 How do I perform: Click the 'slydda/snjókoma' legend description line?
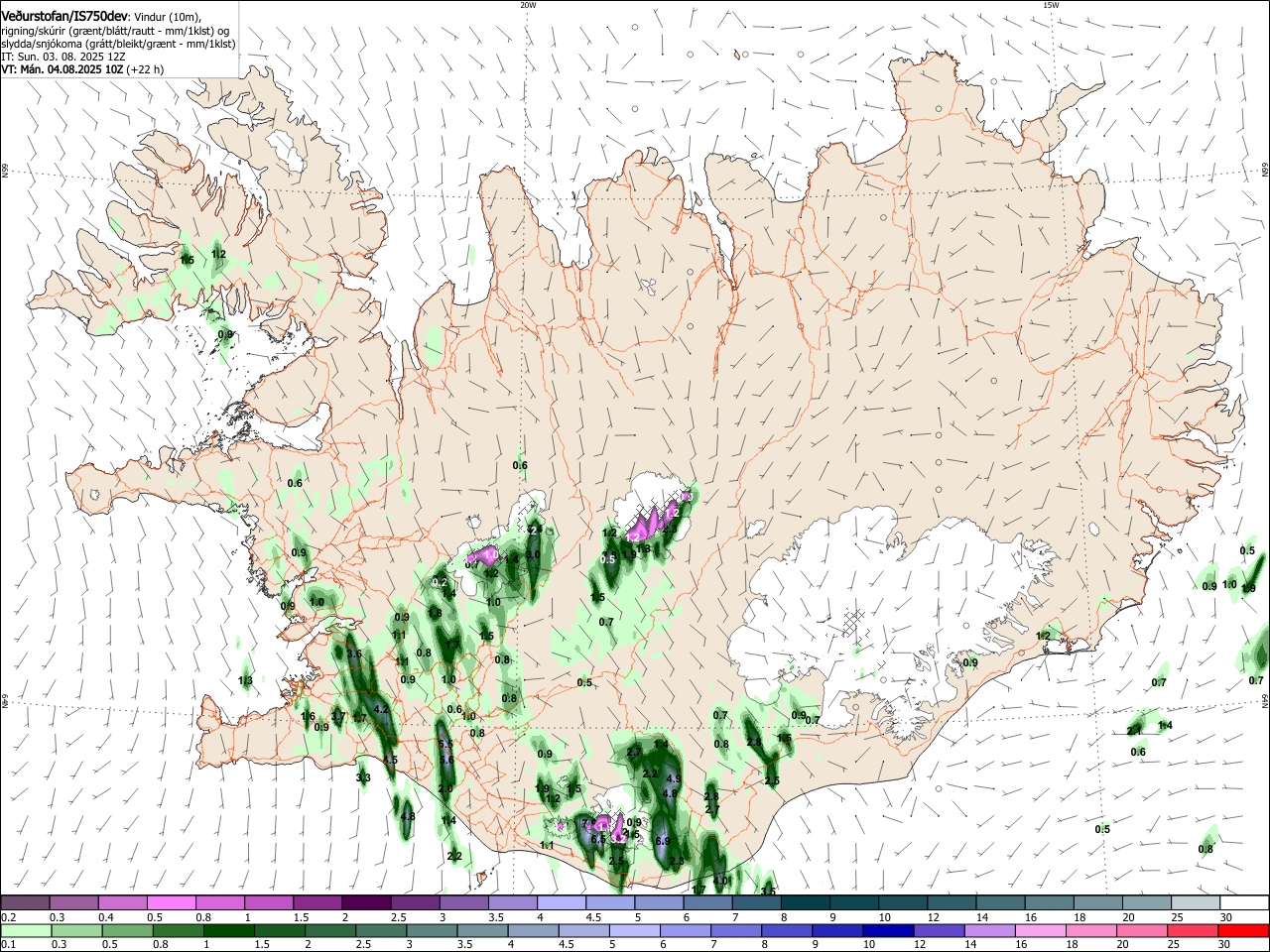point(118,45)
